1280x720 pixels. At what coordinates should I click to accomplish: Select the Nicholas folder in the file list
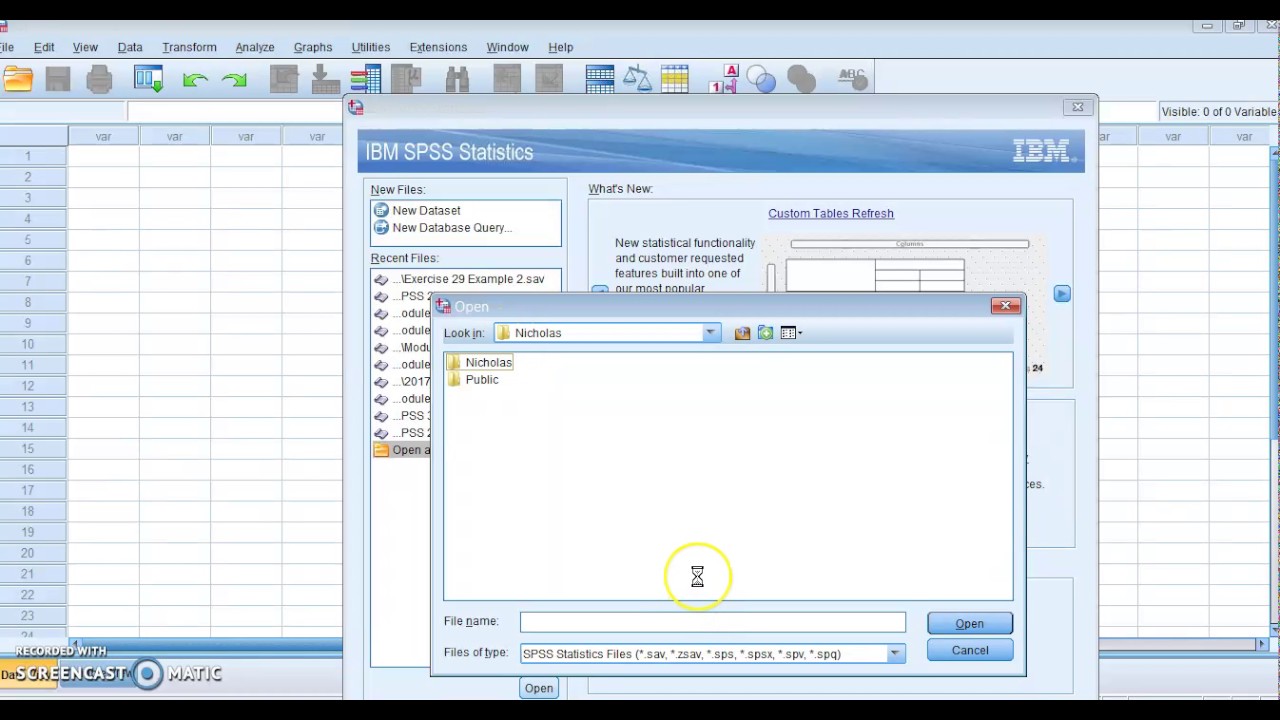pos(479,363)
